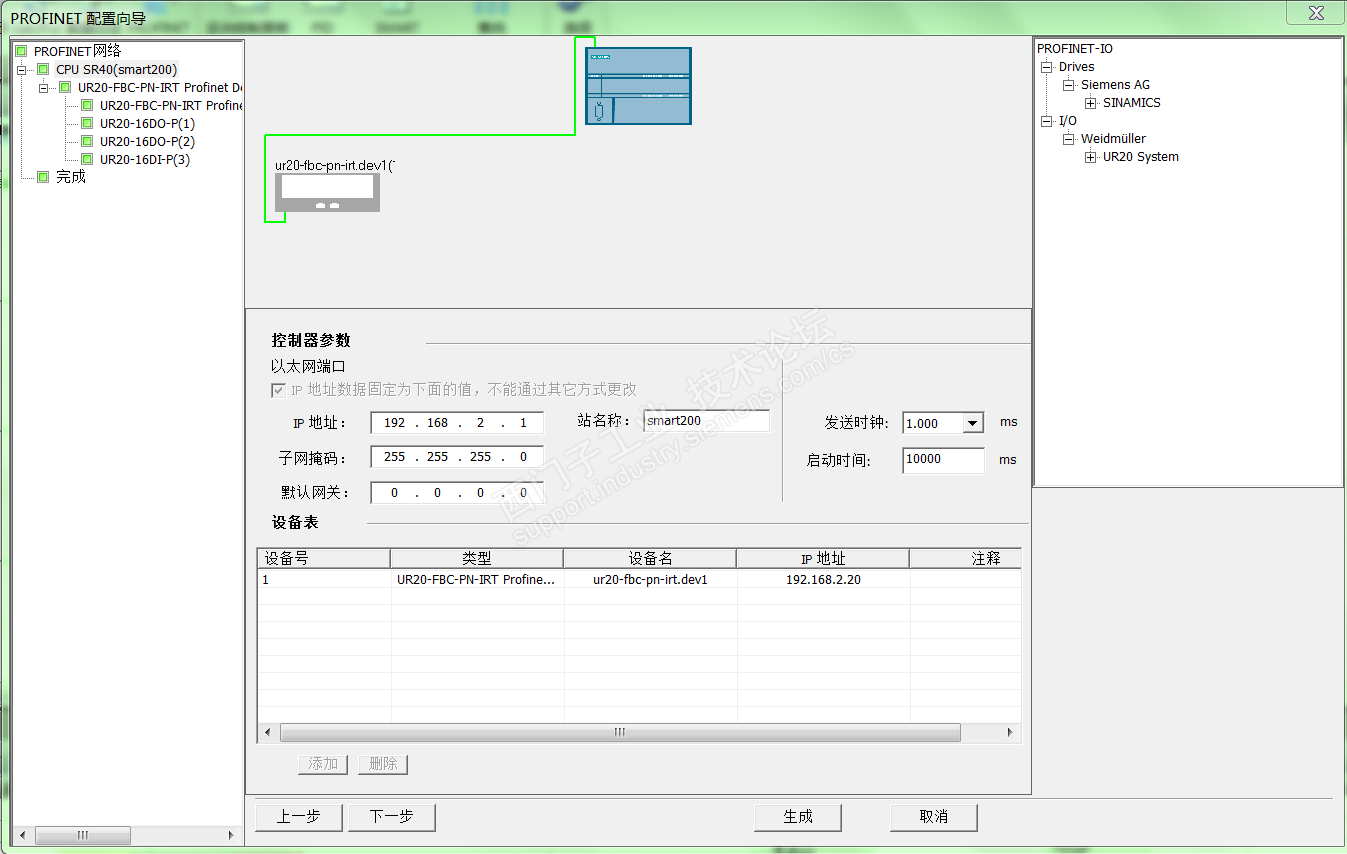Click the green status icon of CPU SR40(smart200)

click(43, 69)
